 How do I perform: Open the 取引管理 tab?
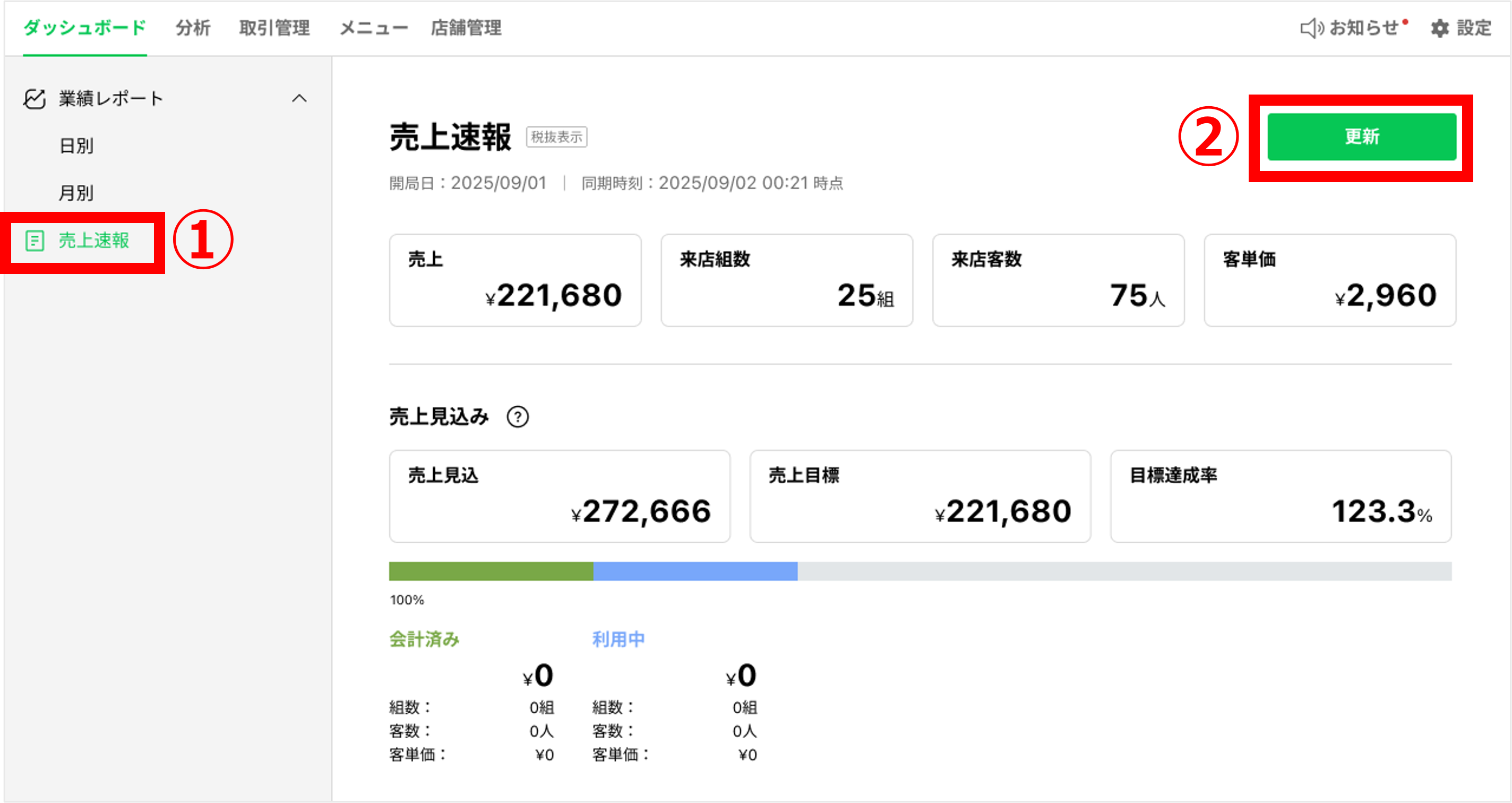tap(274, 28)
